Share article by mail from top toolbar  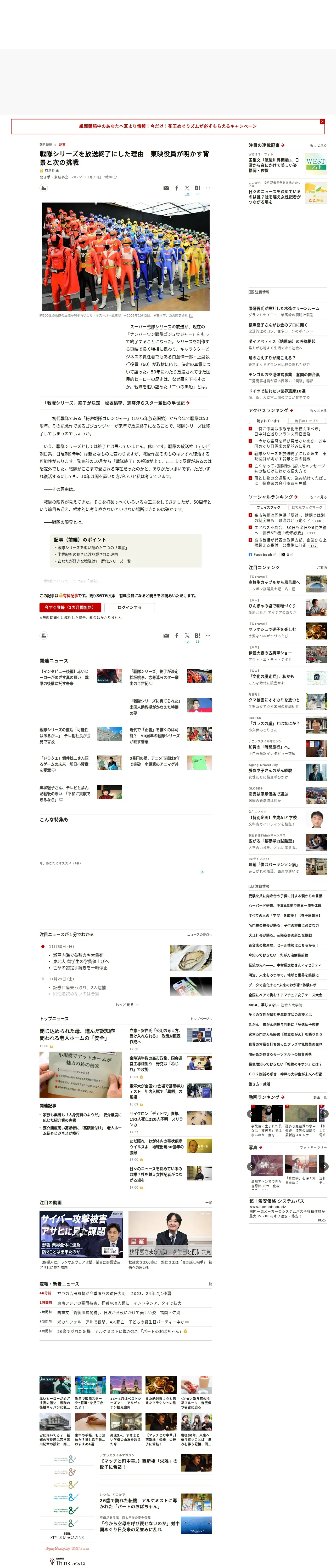166,188
